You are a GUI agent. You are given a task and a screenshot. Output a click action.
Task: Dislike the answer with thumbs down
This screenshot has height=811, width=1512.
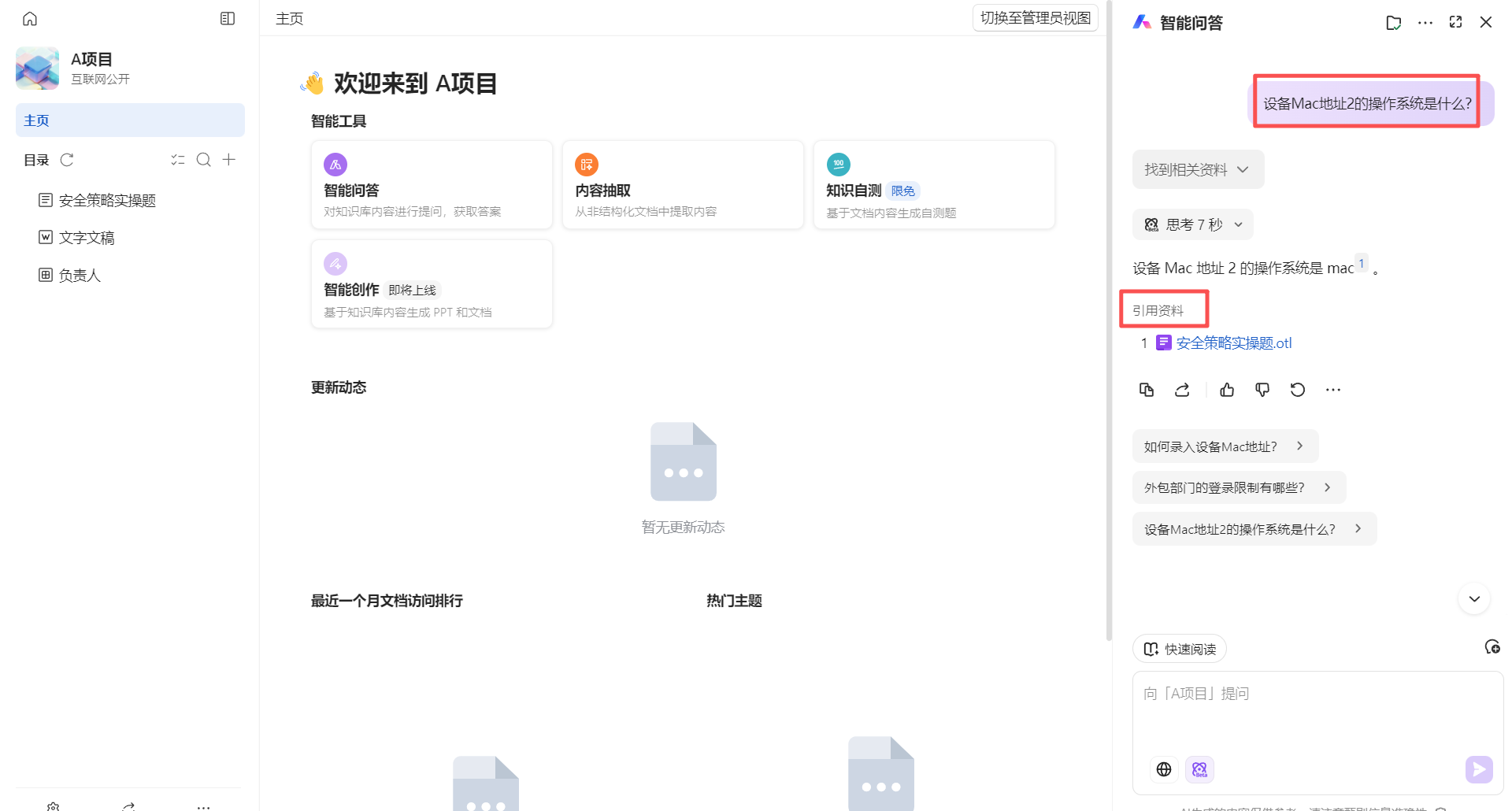[1262, 390]
